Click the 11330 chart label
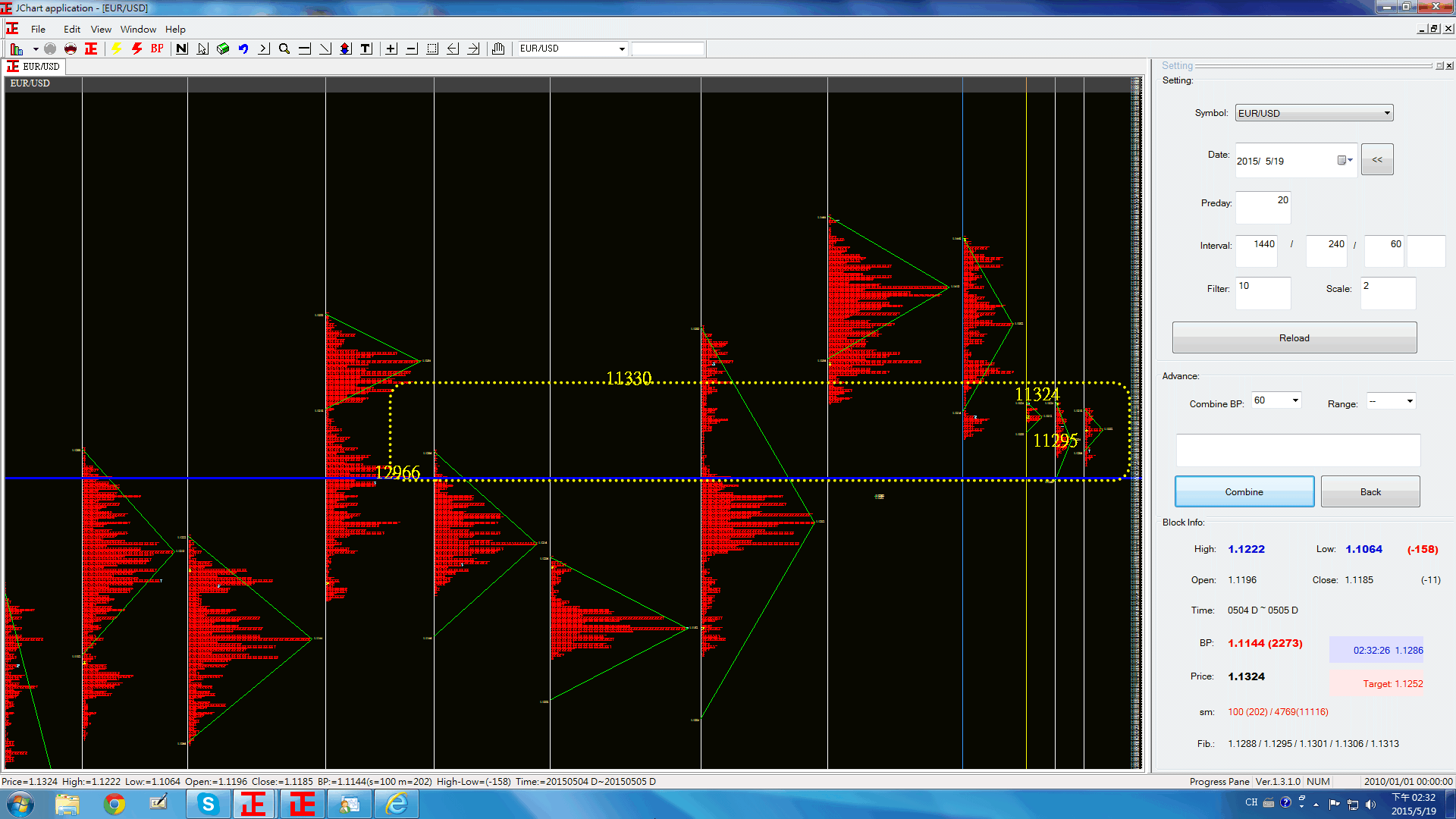 coord(629,378)
